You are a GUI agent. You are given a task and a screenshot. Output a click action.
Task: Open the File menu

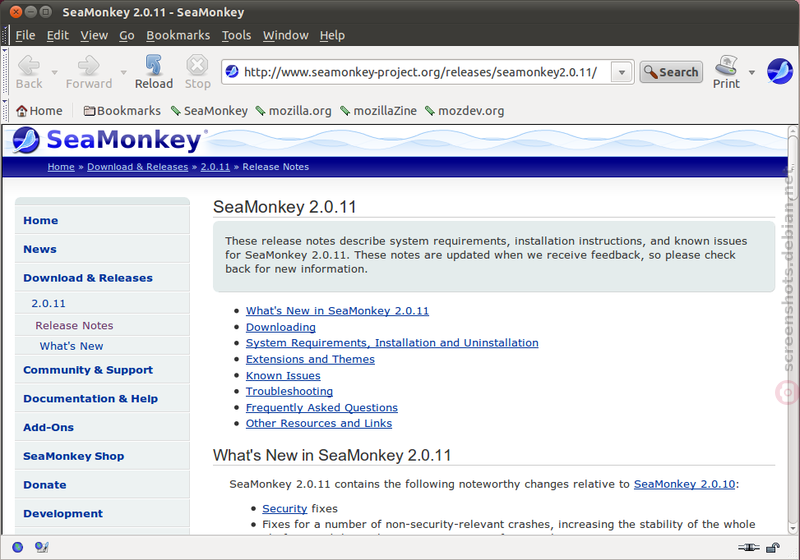[26, 35]
